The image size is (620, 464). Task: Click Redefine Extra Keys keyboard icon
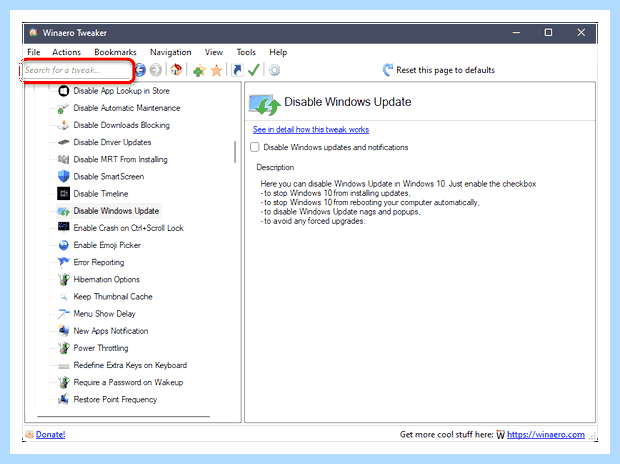(63, 366)
